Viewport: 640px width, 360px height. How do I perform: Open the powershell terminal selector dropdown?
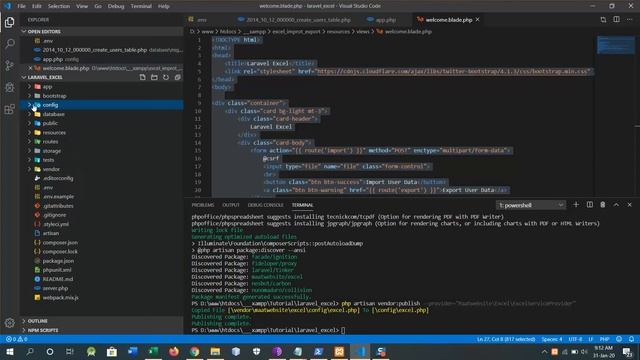(531, 205)
